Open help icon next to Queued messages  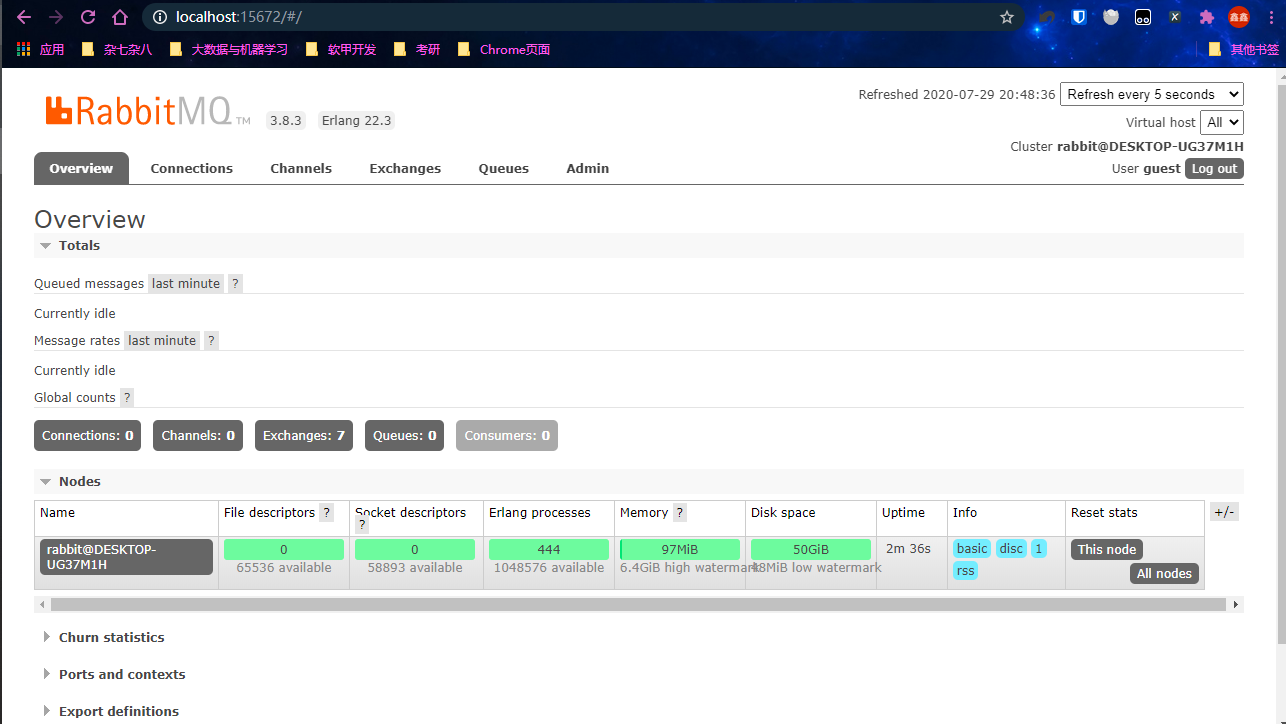pyautogui.click(x=235, y=284)
